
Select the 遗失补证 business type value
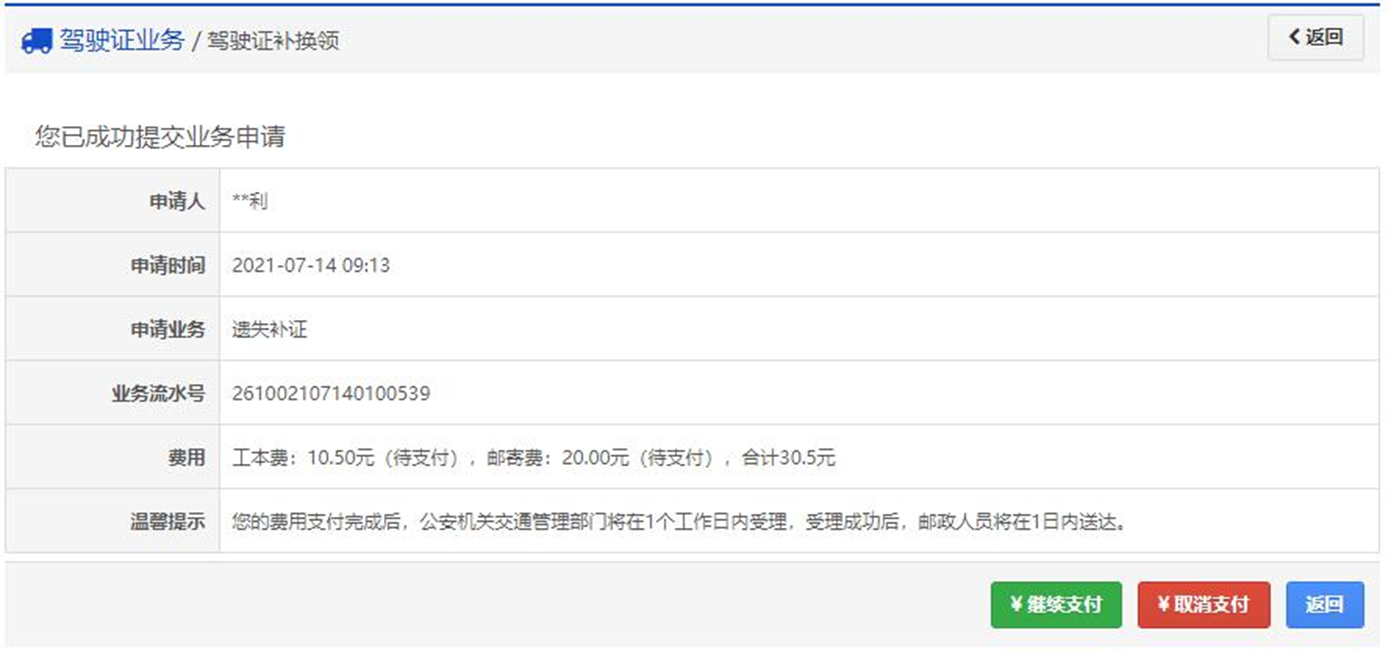[269, 329]
